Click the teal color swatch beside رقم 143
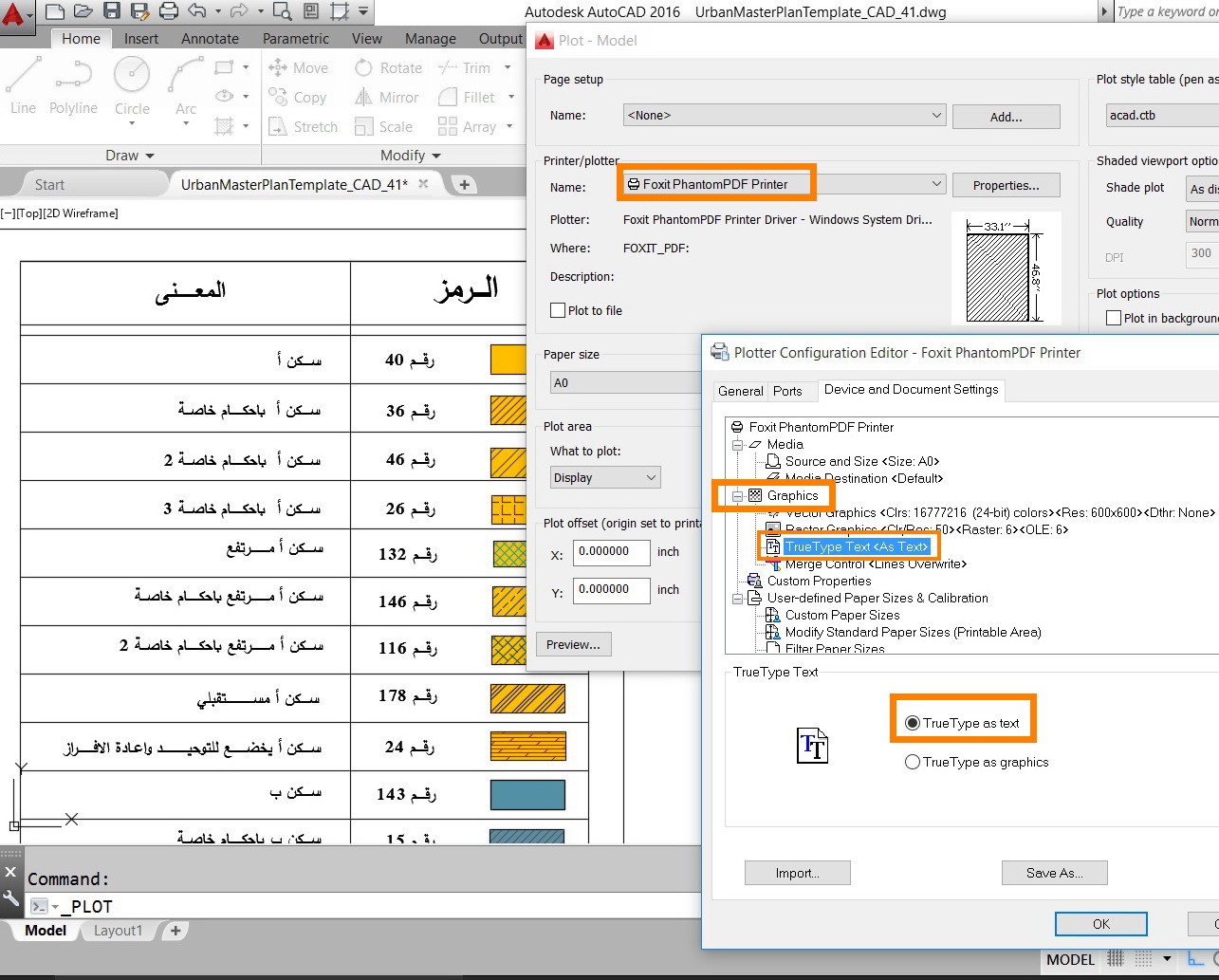 (x=527, y=795)
